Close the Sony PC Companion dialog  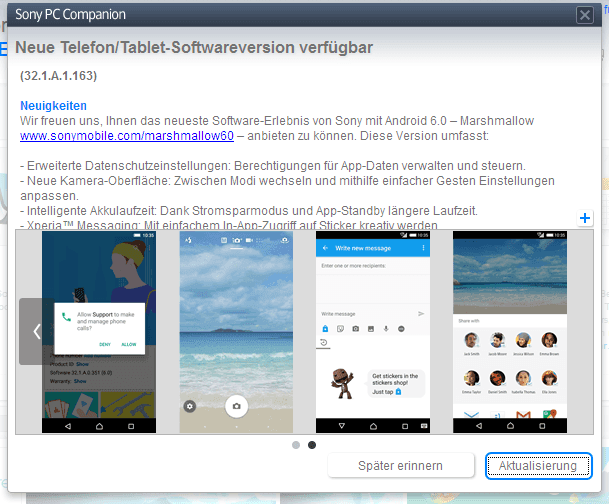point(585,15)
